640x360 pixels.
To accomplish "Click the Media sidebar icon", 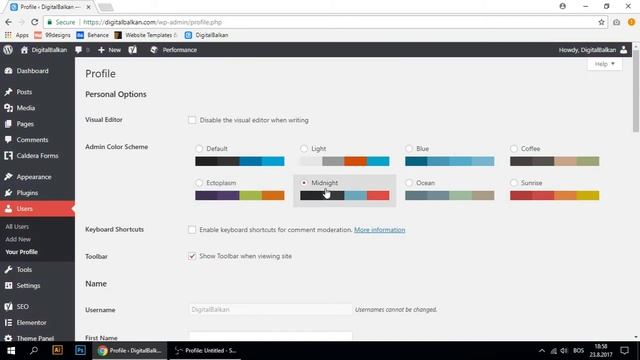I will click(8, 108).
